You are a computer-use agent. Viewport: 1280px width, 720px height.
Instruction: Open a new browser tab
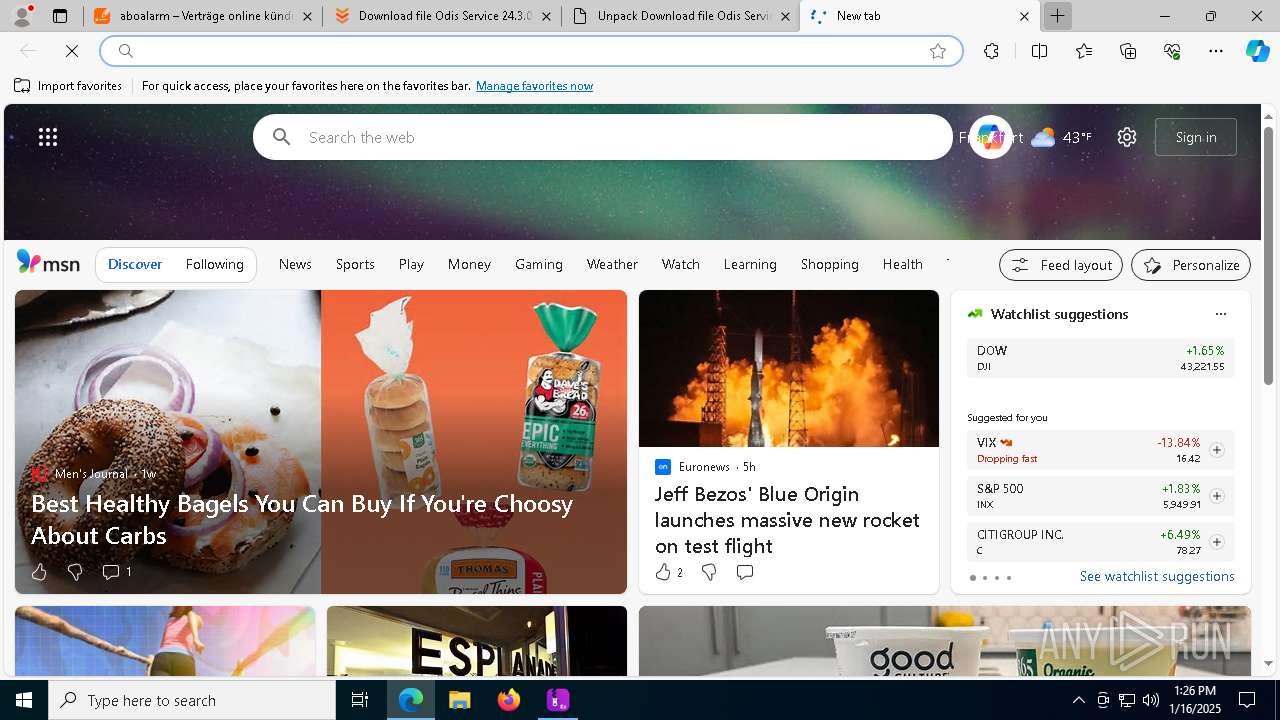pyautogui.click(x=1057, y=16)
